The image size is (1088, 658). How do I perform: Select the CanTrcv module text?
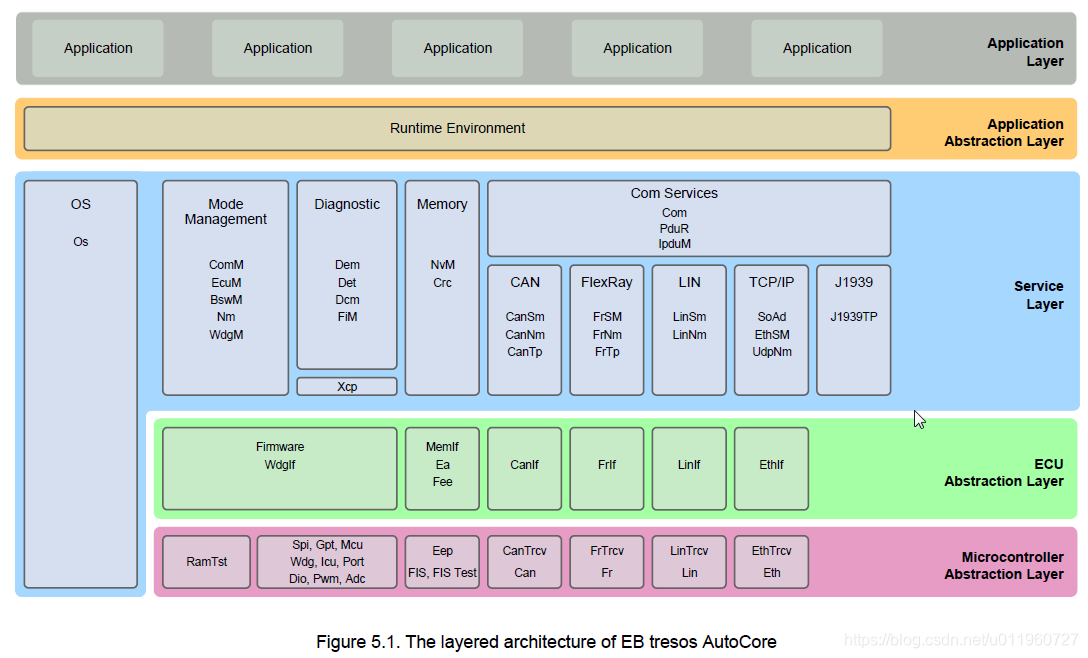point(525,551)
